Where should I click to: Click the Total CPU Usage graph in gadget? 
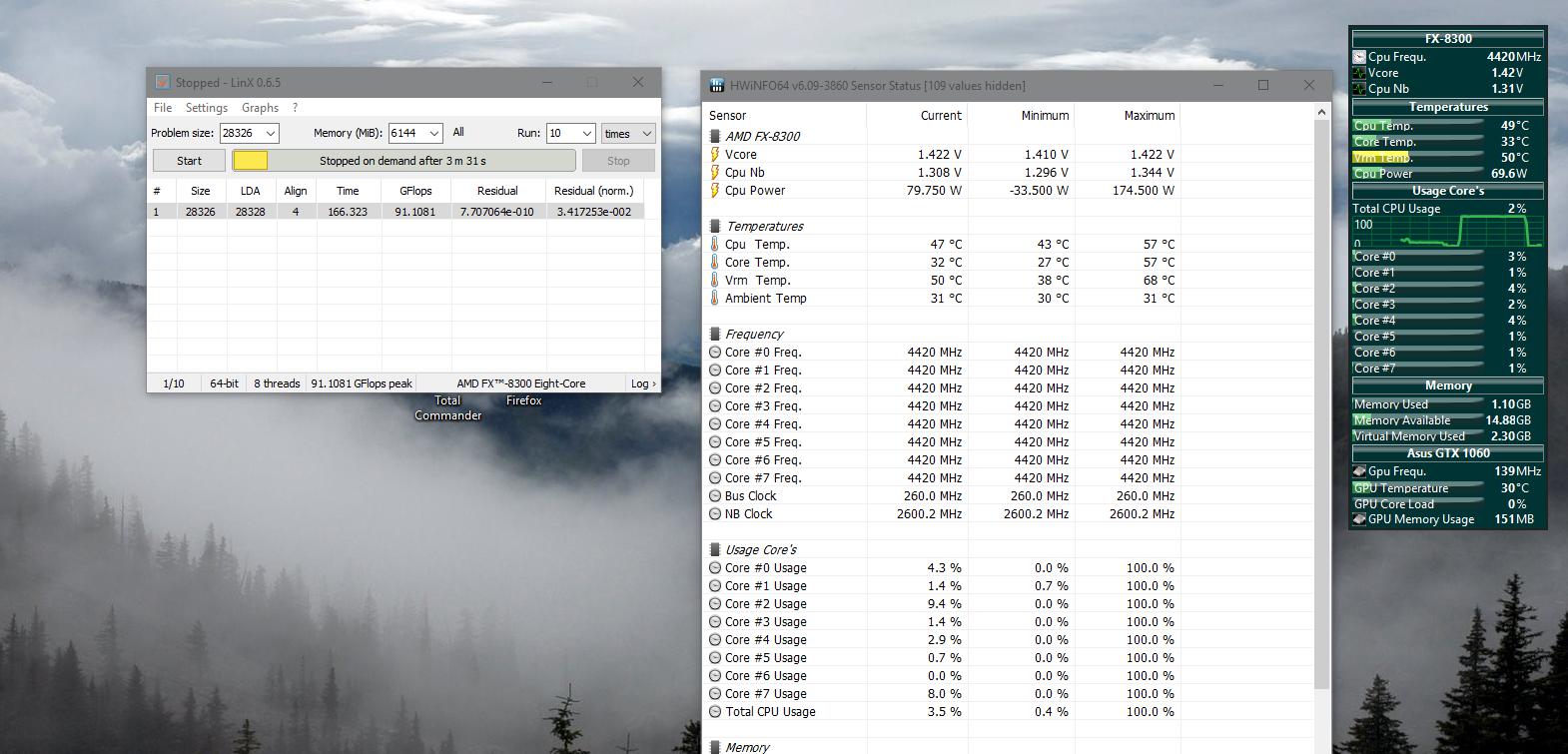click(1448, 232)
